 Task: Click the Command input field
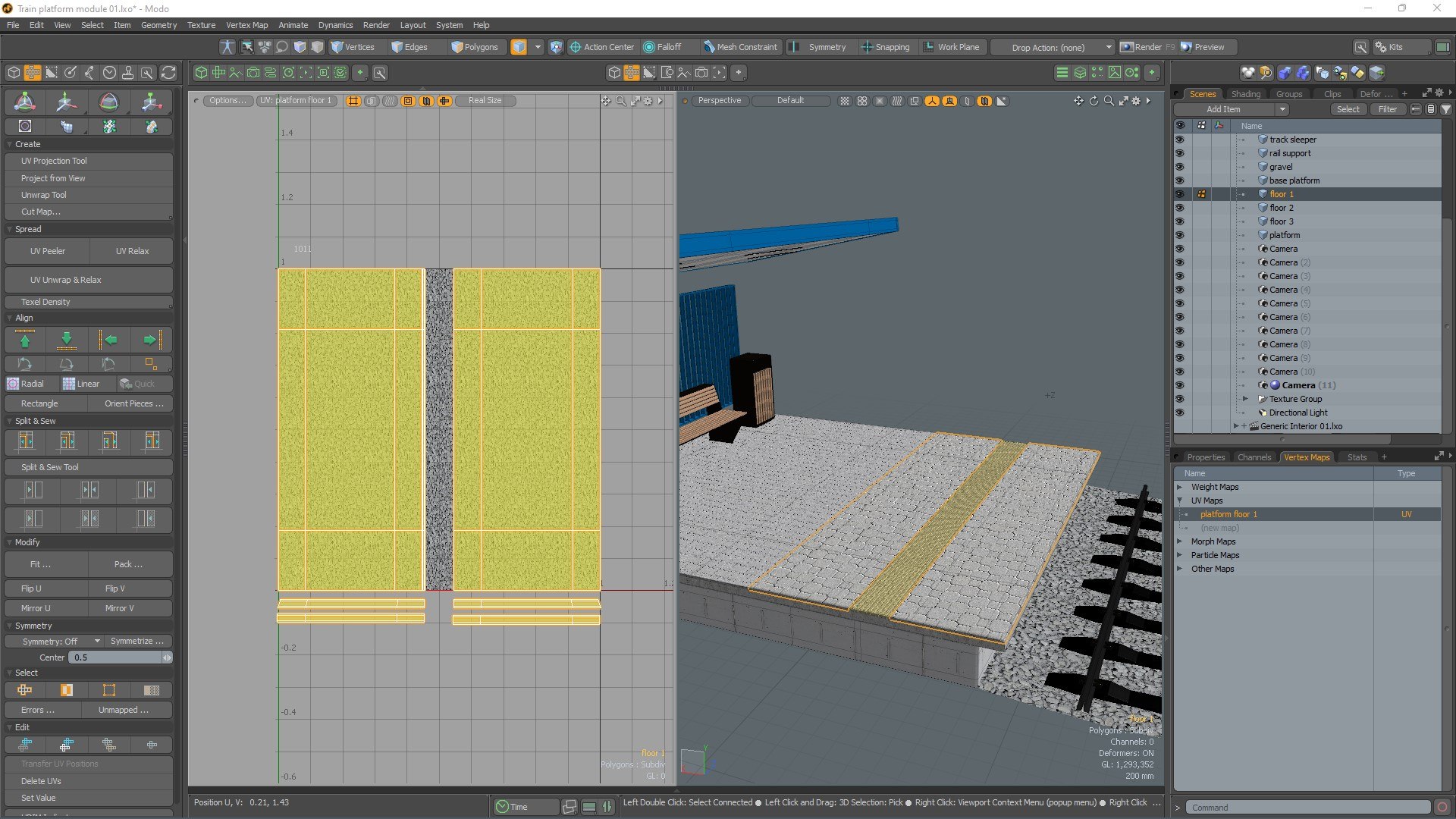pos(1308,808)
